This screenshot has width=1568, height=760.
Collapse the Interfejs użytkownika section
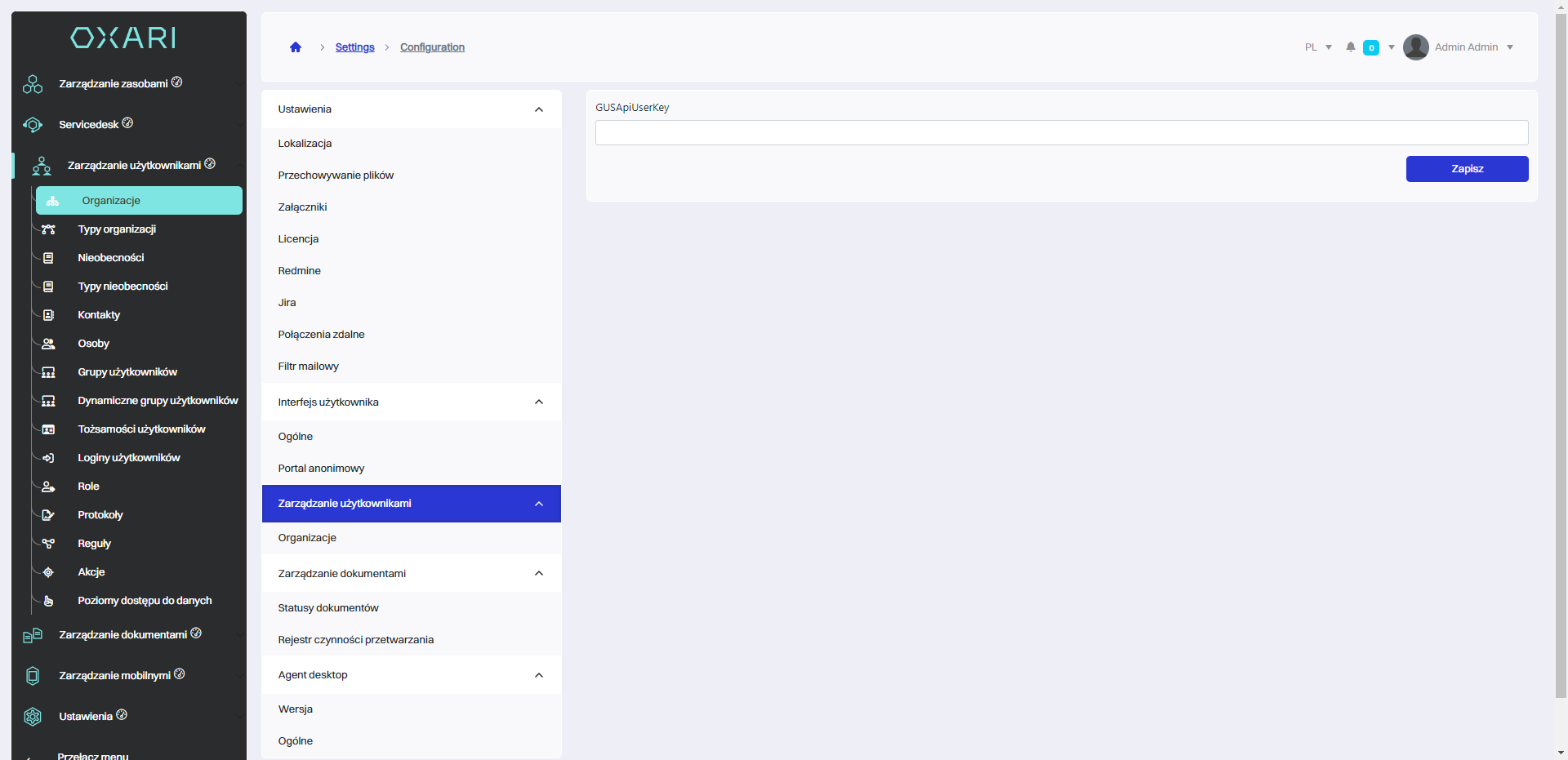click(x=539, y=402)
